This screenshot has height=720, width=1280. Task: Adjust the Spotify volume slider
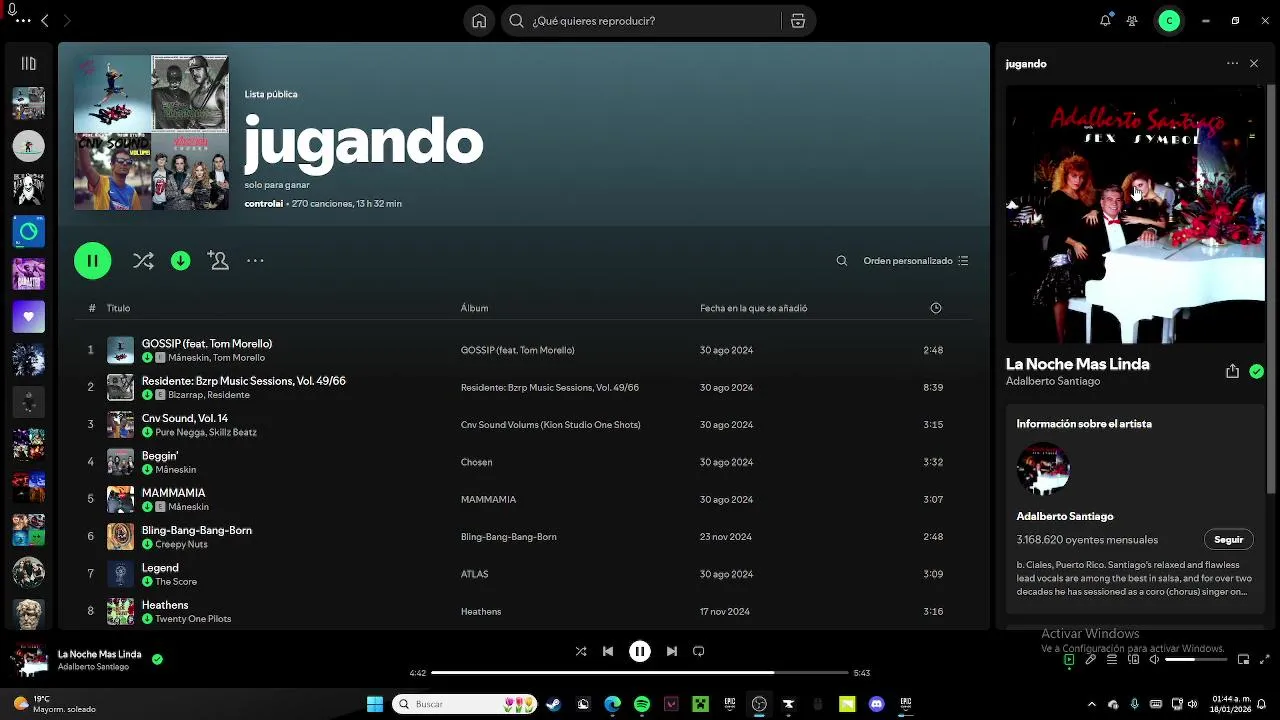[x=1196, y=660]
